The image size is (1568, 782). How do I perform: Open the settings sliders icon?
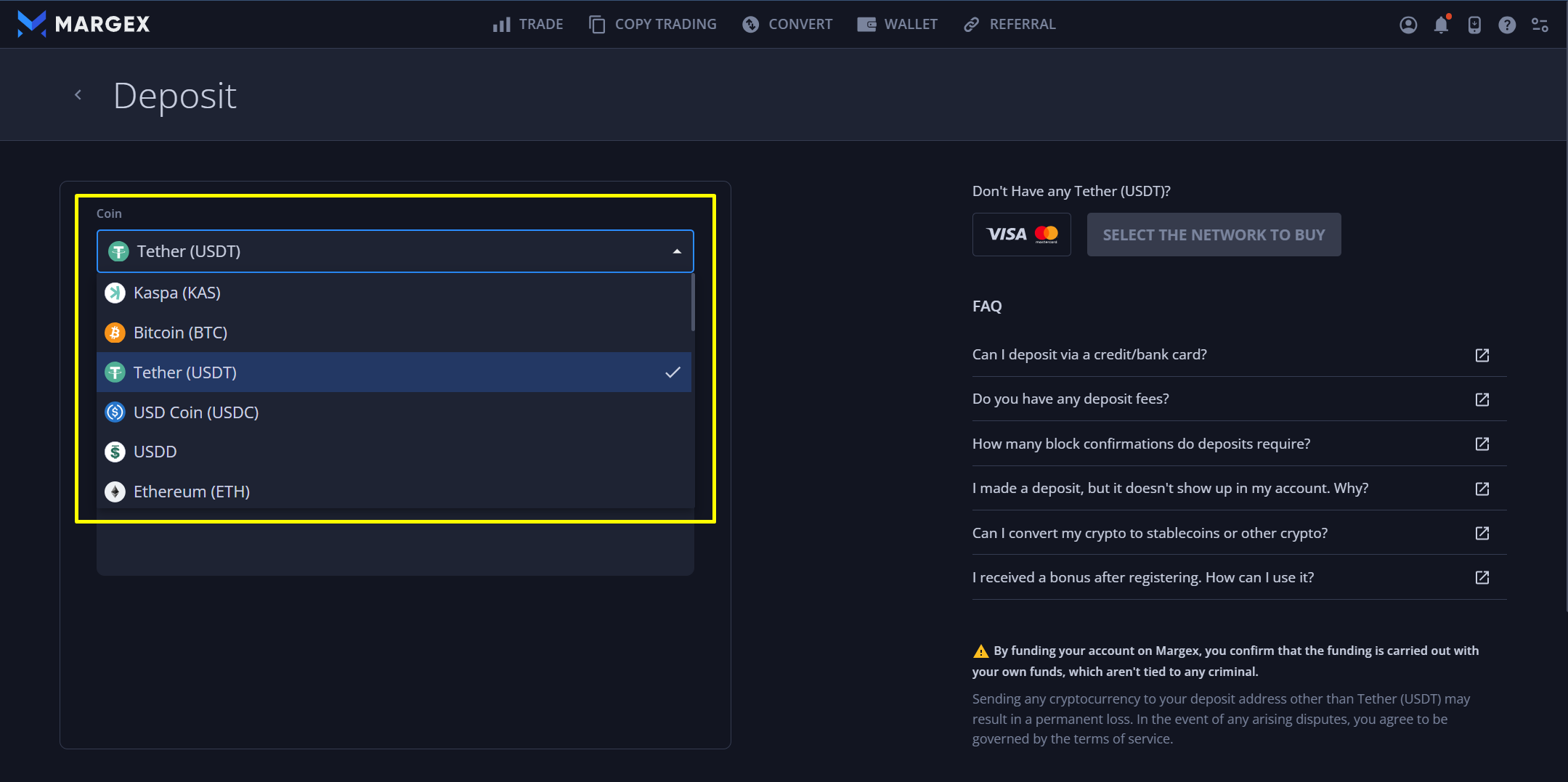coord(1540,25)
